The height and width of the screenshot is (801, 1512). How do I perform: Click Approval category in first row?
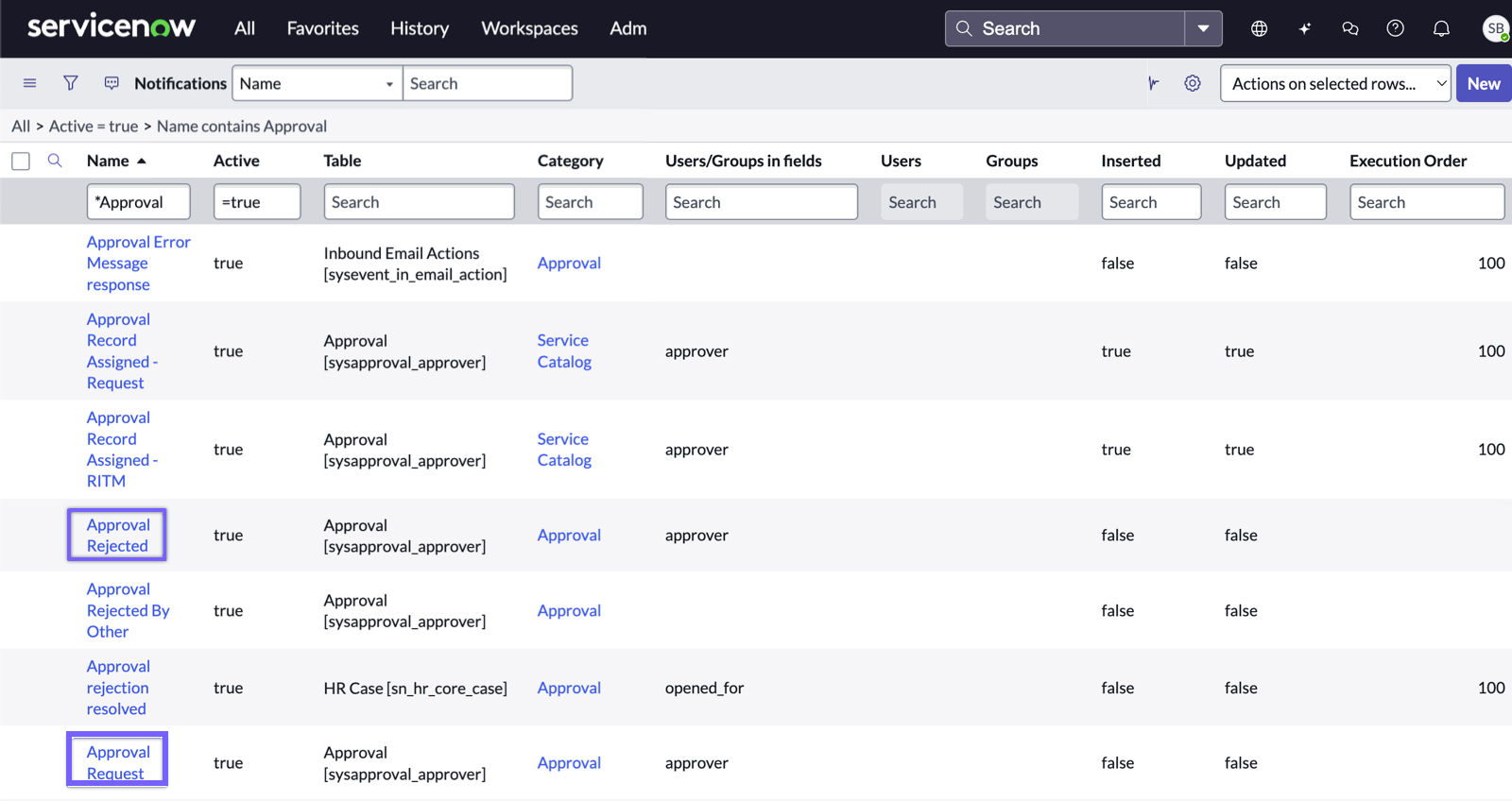click(x=569, y=264)
